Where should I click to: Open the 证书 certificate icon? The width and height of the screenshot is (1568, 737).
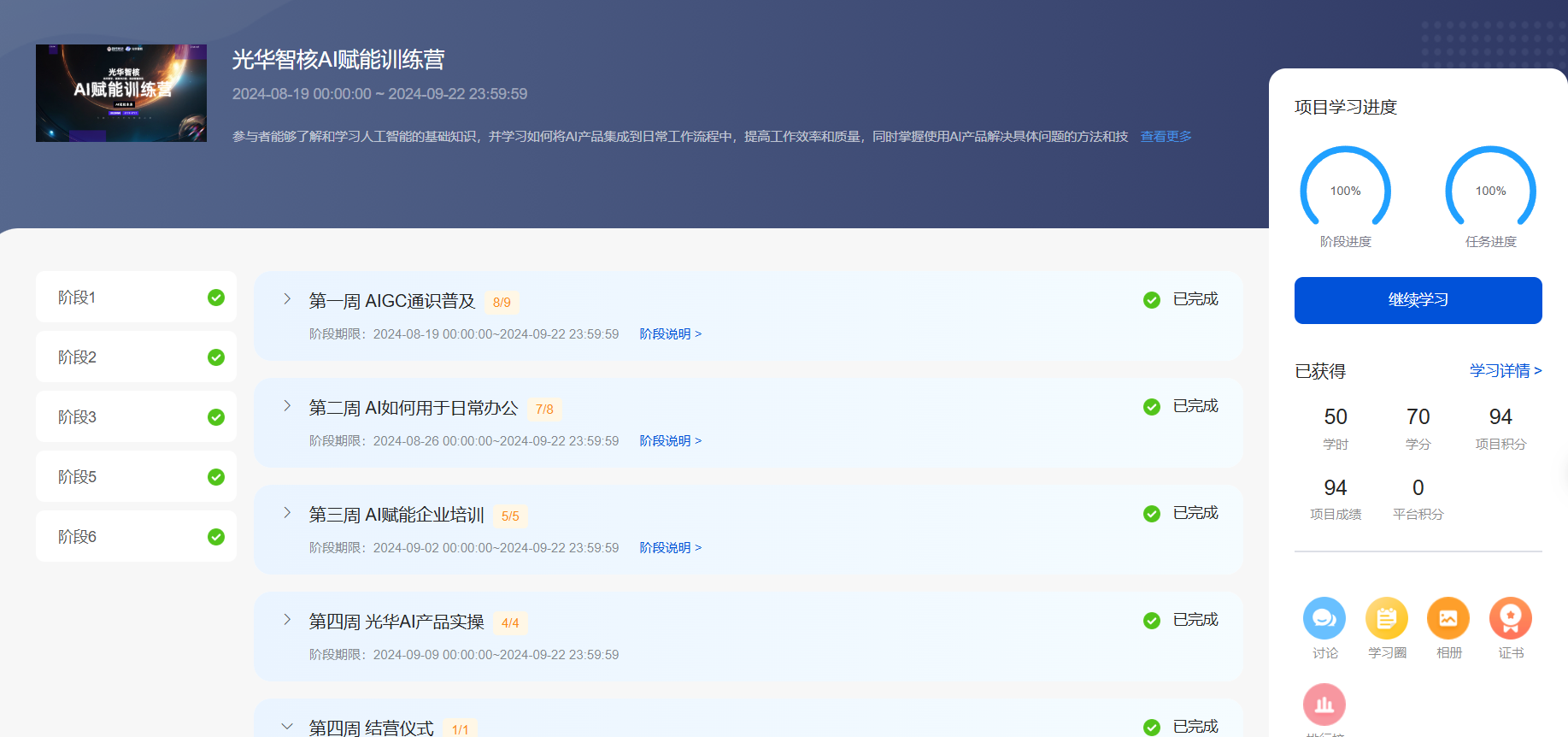pos(1511,618)
